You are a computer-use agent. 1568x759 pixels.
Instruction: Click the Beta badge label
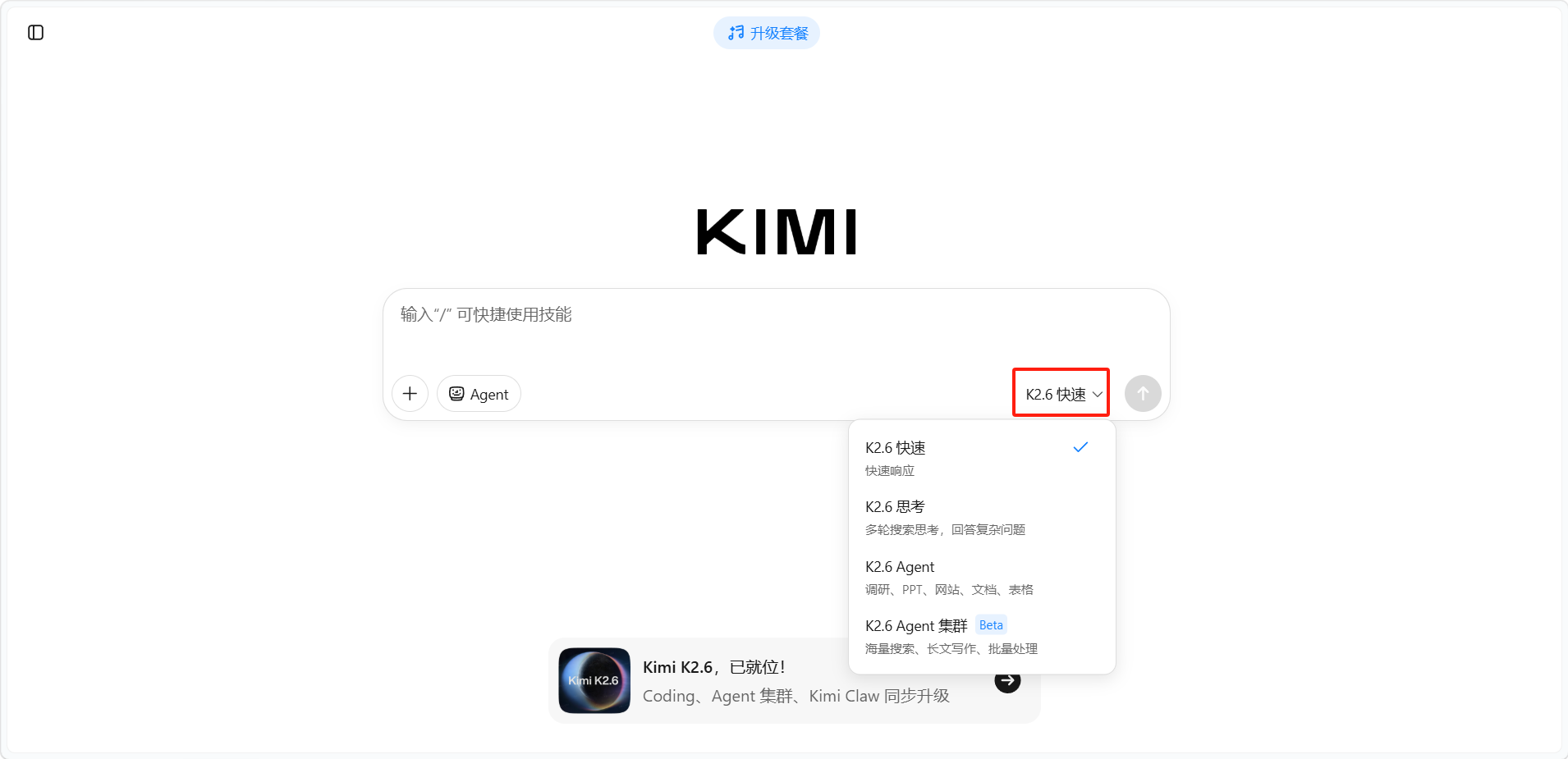pos(991,625)
